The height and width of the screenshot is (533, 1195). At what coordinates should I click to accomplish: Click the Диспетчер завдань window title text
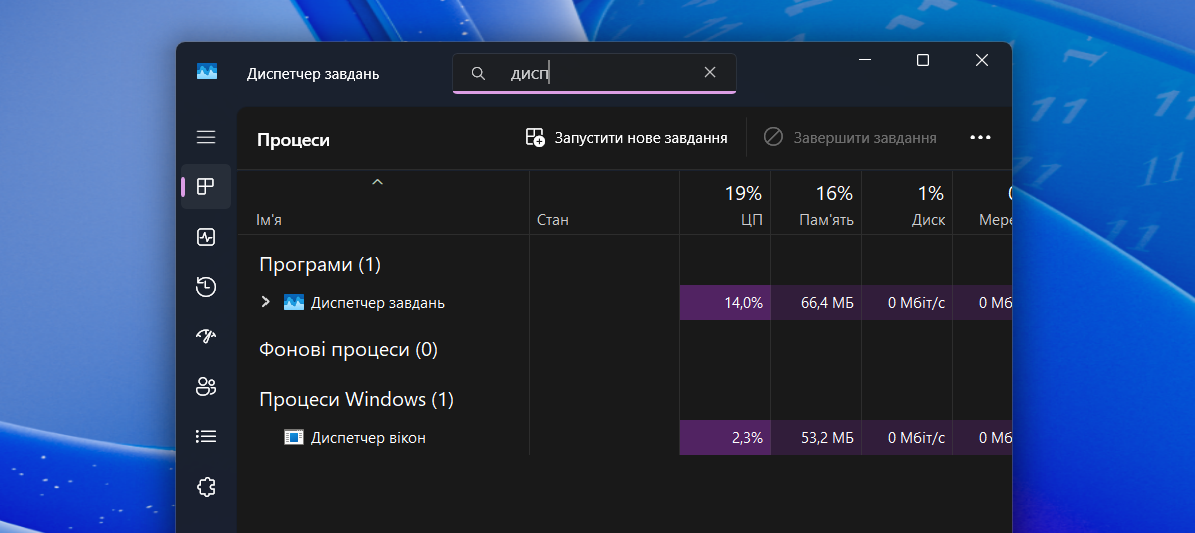(x=313, y=74)
